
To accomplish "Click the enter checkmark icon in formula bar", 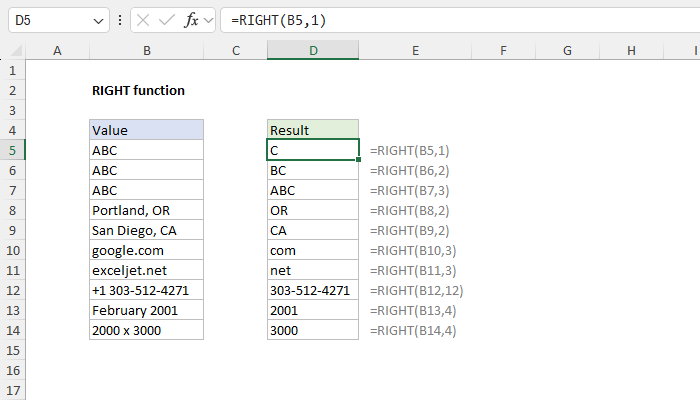I will pos(167,20).
